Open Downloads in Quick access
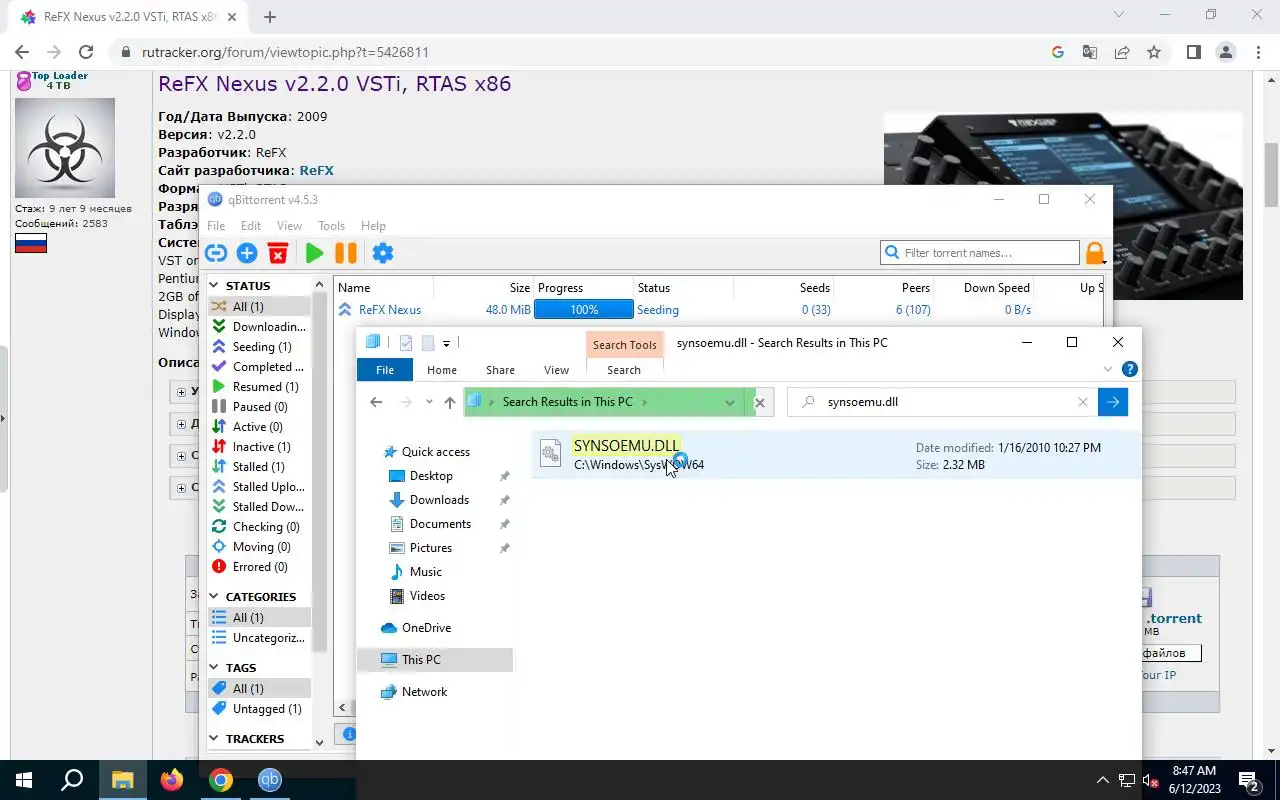Image resolution: width=1280 pixels, height=800 pixels. [x=439, y=500]
